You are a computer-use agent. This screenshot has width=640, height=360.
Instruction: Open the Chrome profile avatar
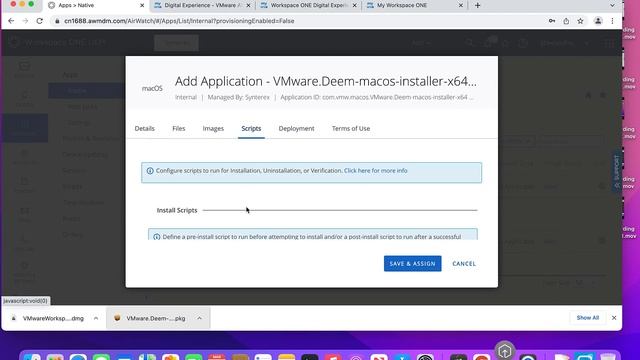598,21
